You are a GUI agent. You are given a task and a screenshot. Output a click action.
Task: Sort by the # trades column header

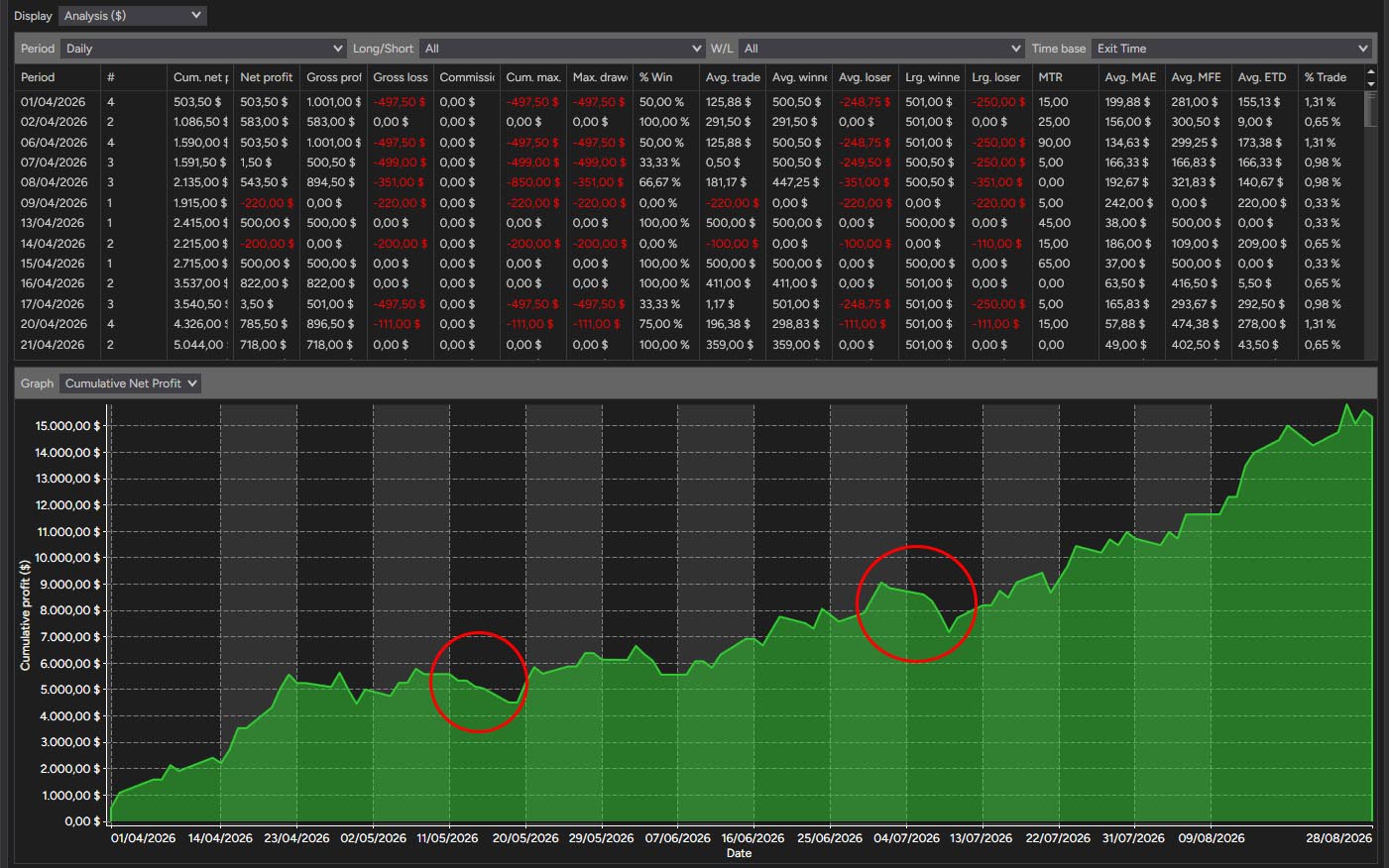pyautogui.click(x=134, y=77)
